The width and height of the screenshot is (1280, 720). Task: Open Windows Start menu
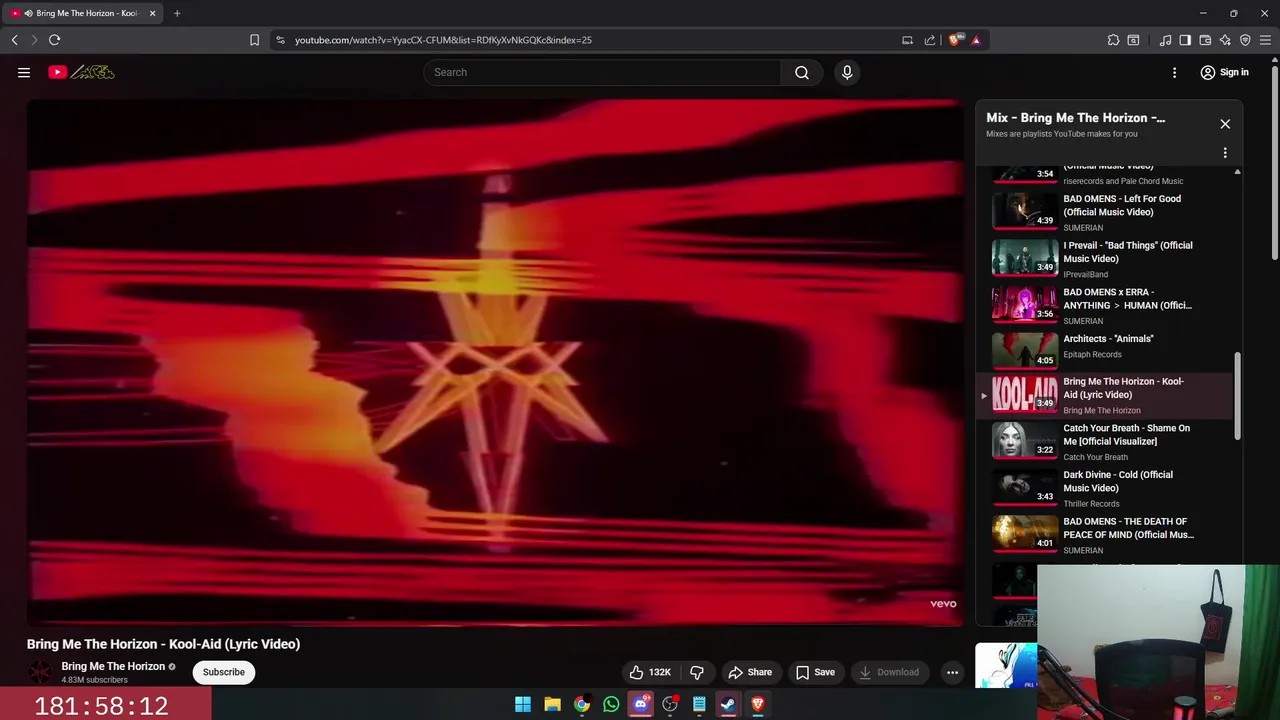pyautogui.click(x=523, y=704)
